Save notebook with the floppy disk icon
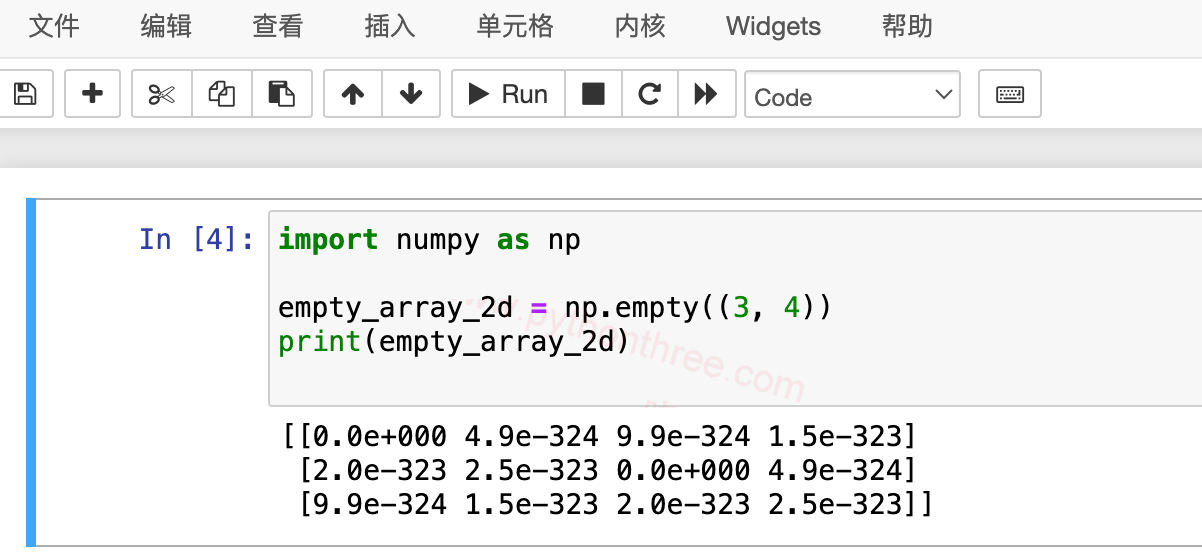 point(25,94)
